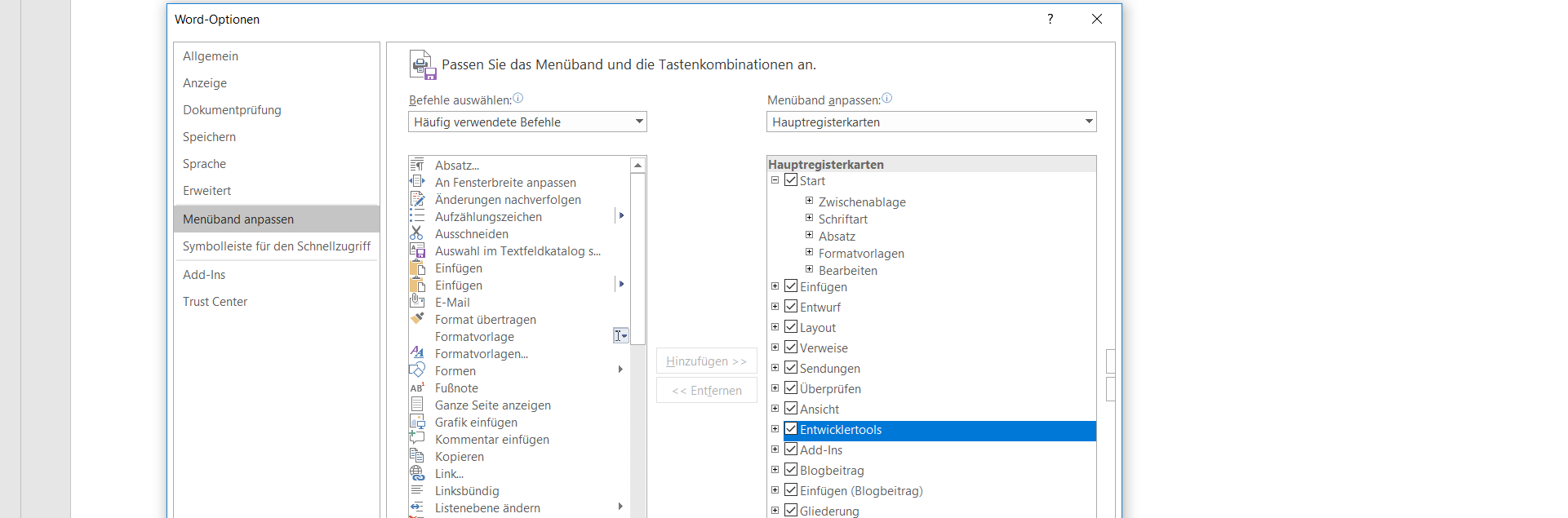Click the << Entfernen button

pyautogui.click(x=707, y=391)
